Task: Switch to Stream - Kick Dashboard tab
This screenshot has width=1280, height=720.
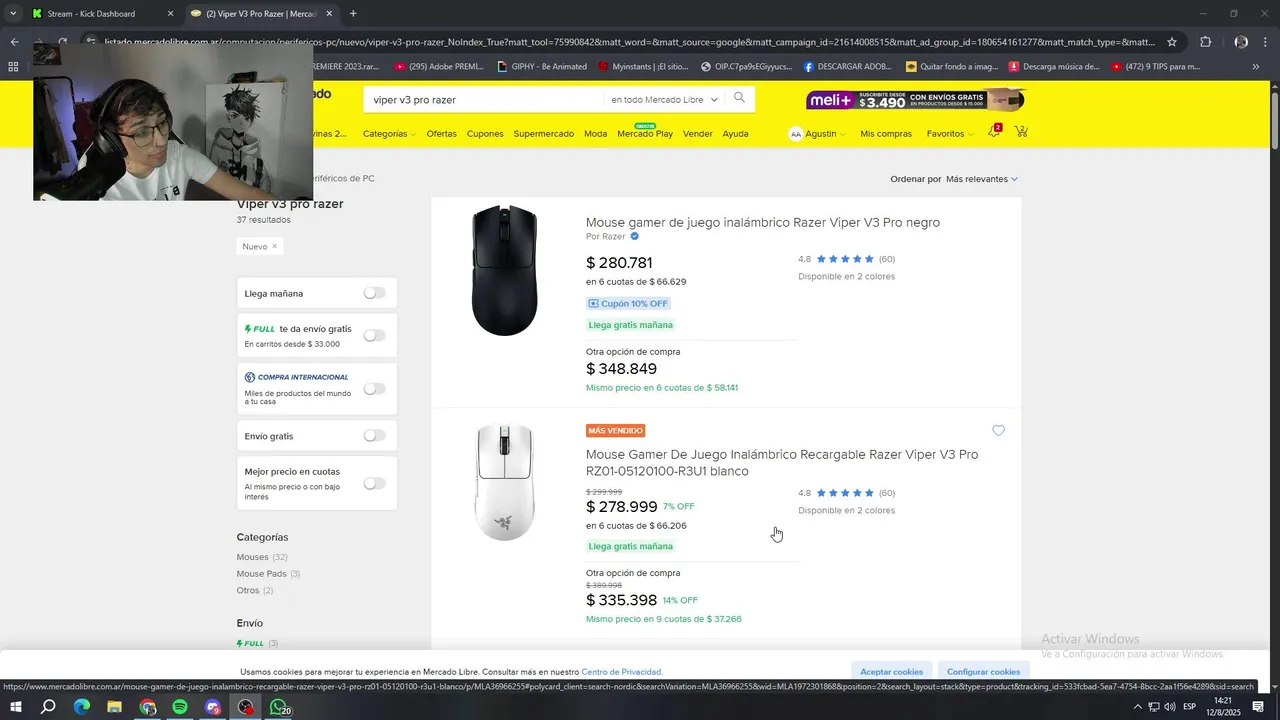Action: pos(91,14)
